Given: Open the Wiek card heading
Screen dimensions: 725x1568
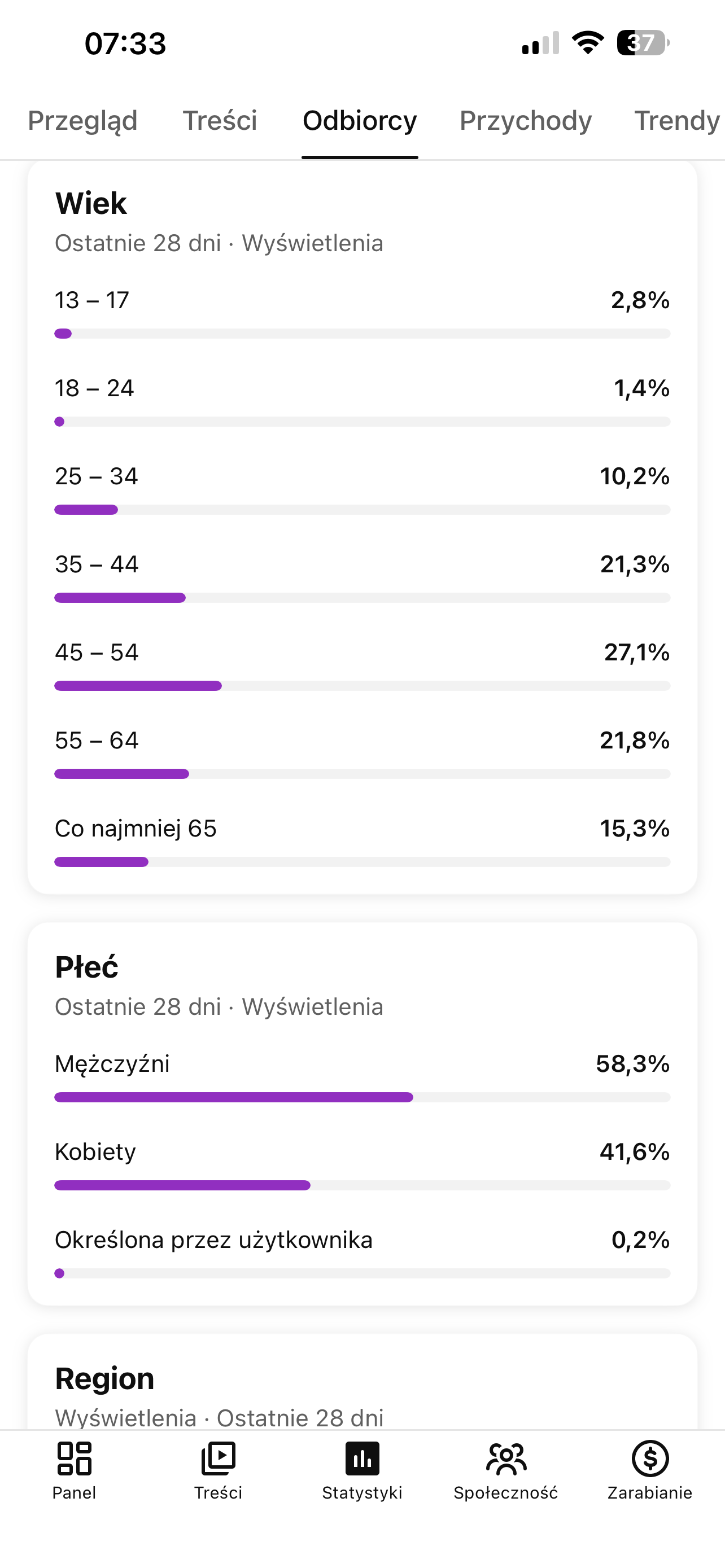Looking at the screenshot, I should [91, 203].
